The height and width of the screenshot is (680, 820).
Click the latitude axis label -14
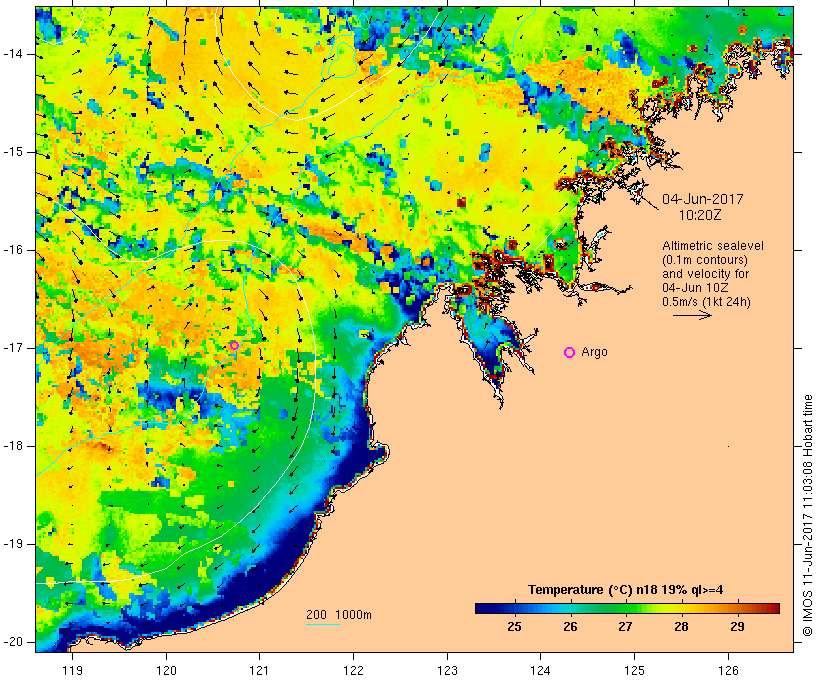coord(12,54)
